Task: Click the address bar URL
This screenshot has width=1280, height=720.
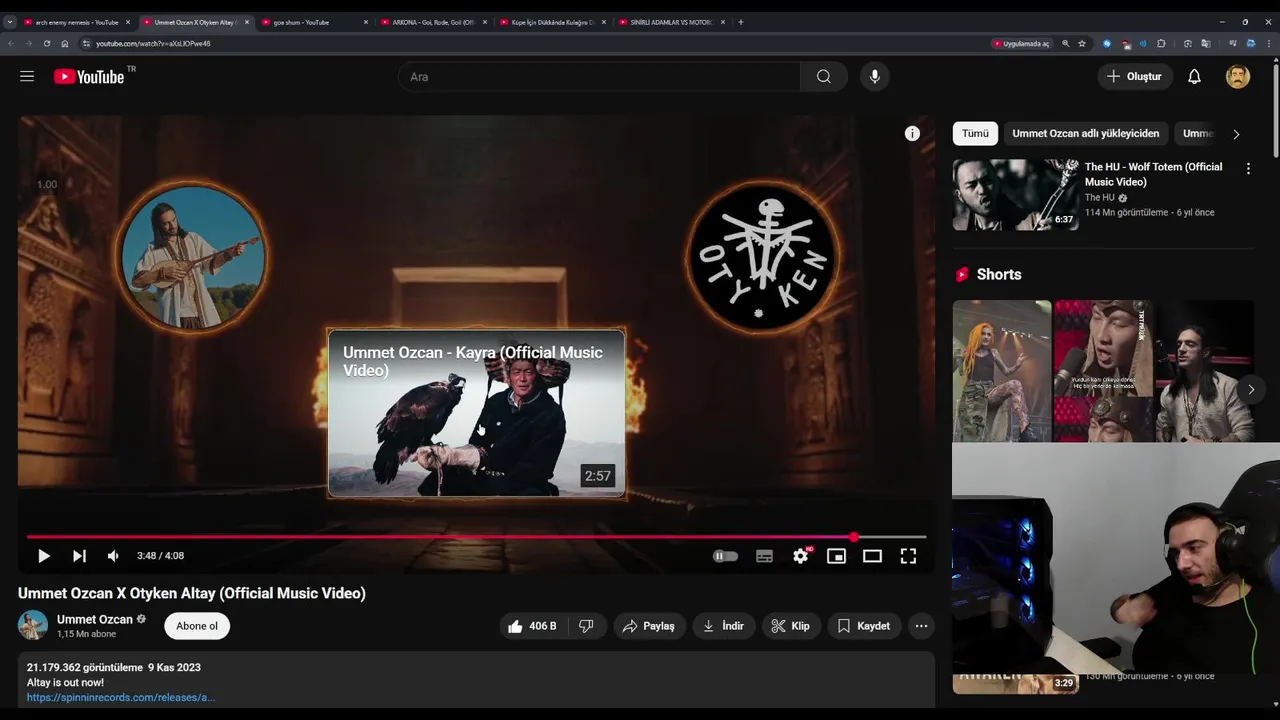Action: 153,44
